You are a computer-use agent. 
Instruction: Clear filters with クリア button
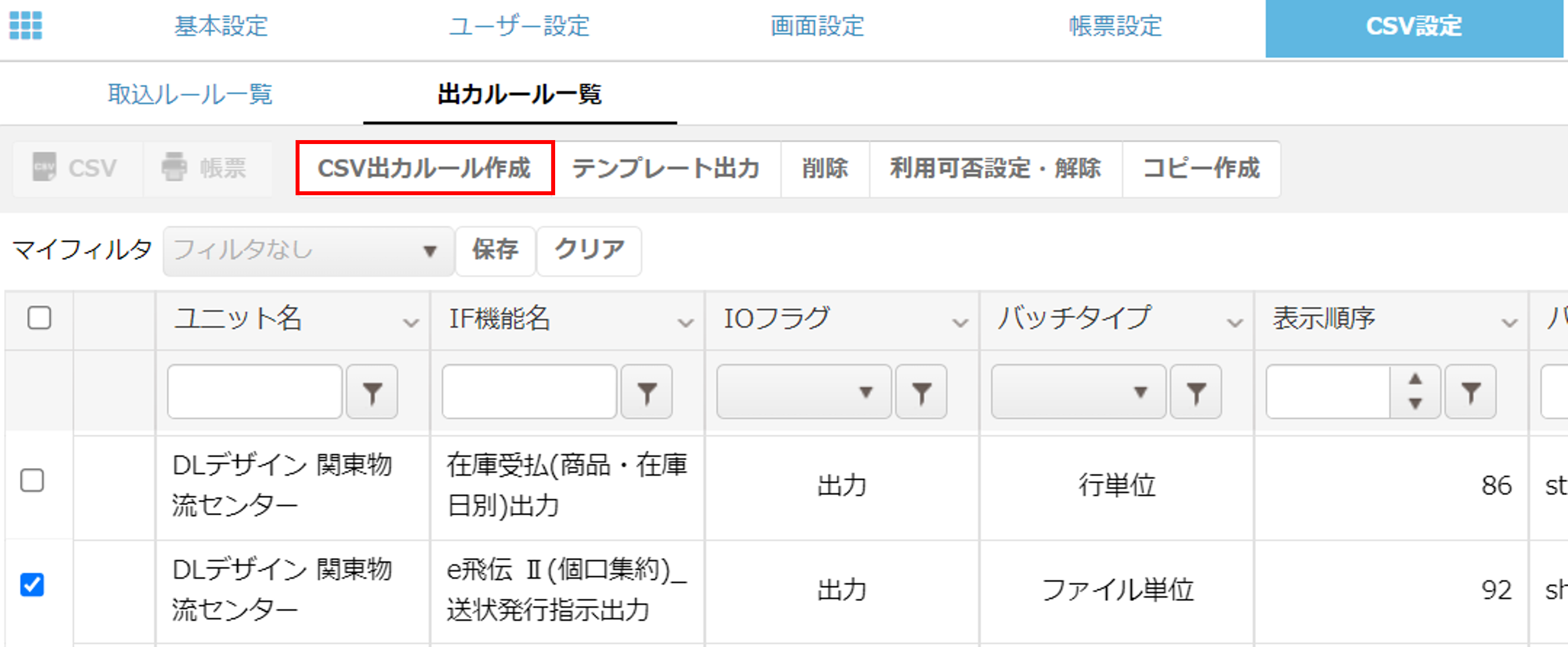tap(589, 250)
